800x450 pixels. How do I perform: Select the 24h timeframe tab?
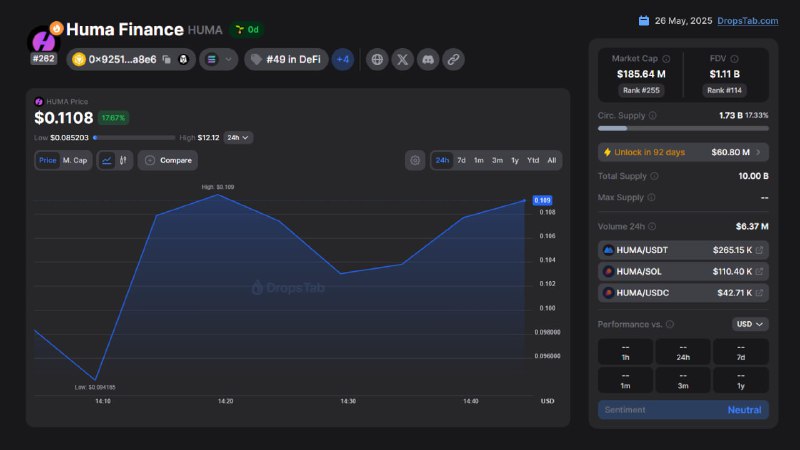pyautogui.click(x=442, y=160)
